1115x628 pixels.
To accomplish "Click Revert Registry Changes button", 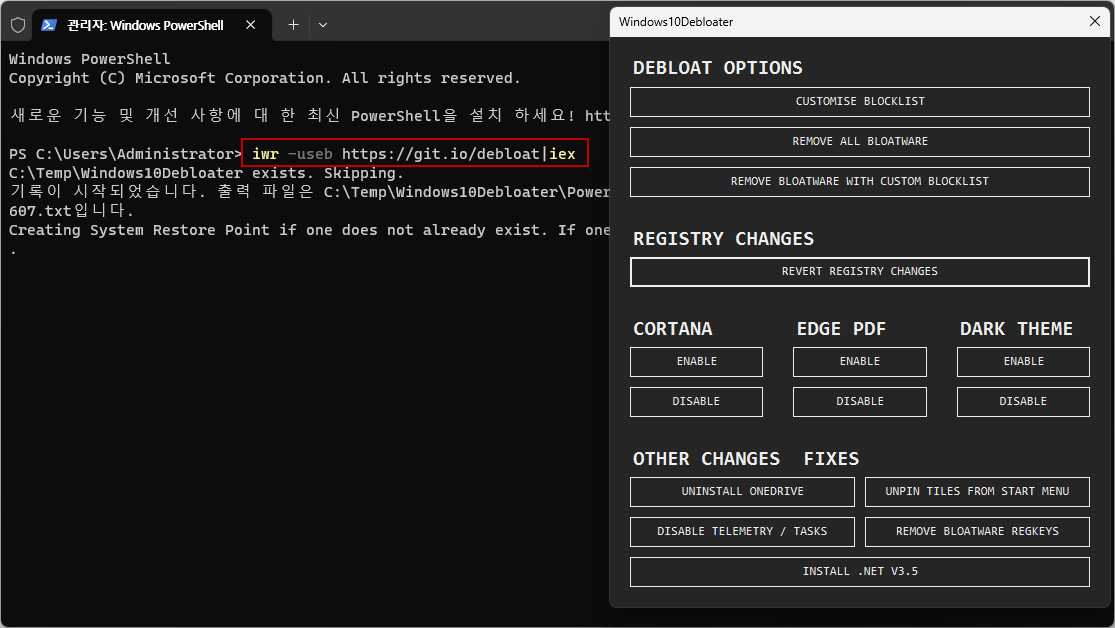I will (x=860, y=272).
